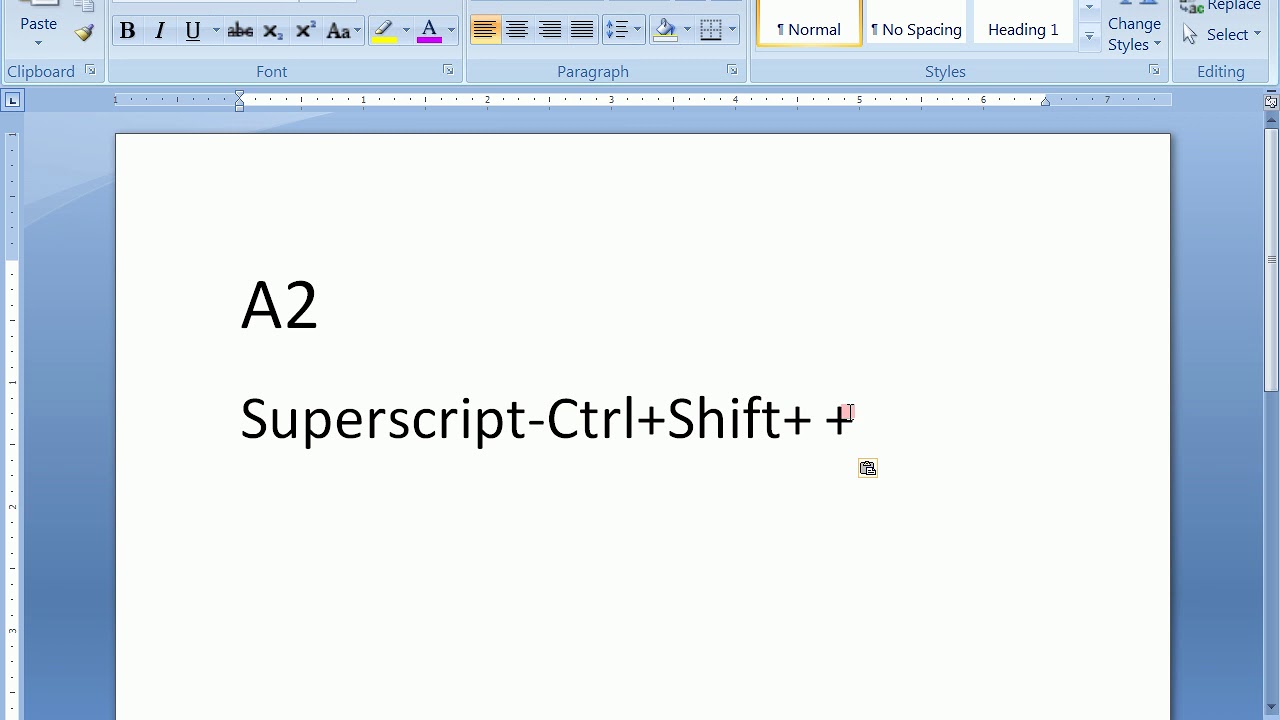Click the Paste Options icon in document
The image size is (1280, 720).
coord(868,468)
